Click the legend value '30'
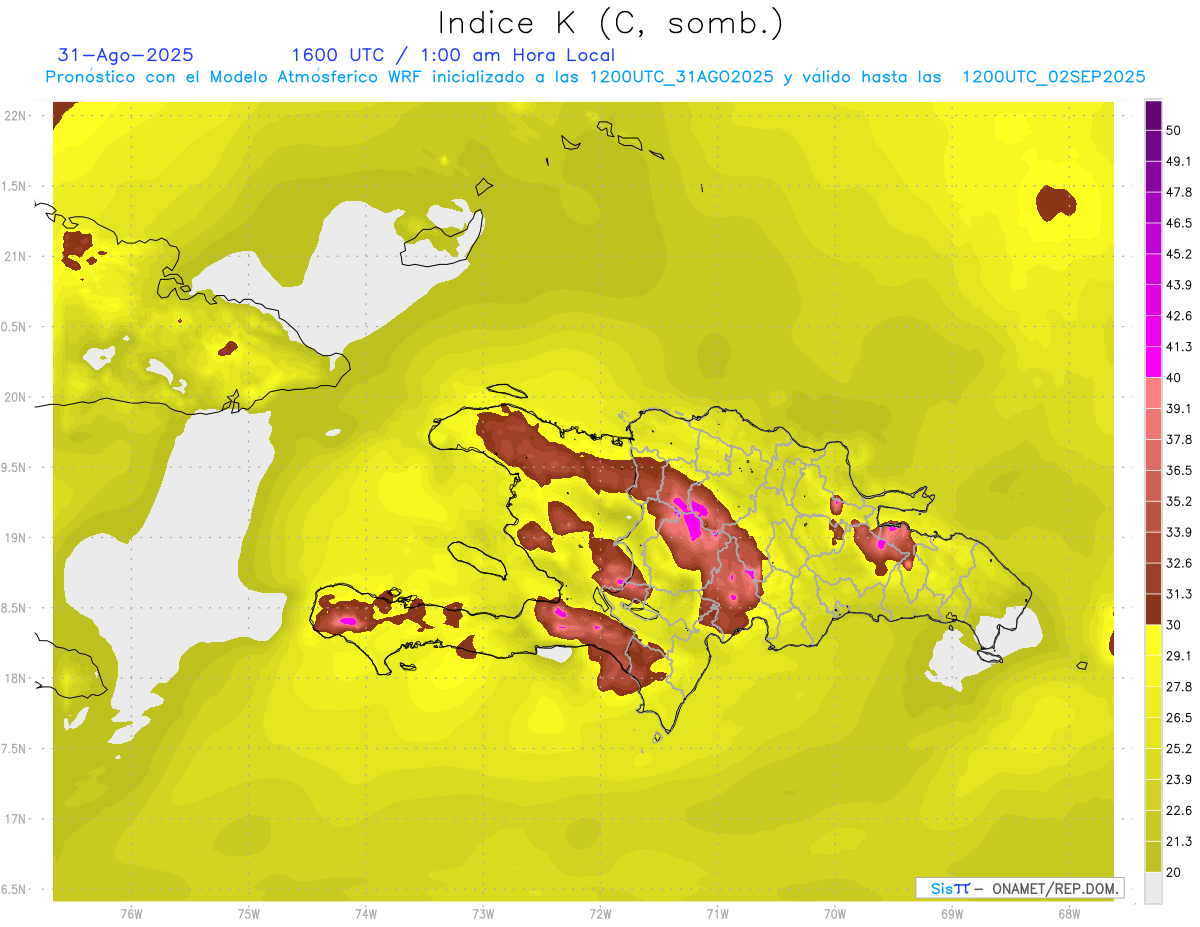Viewport: 1200px width, 927px height. tap(1173, 625)
